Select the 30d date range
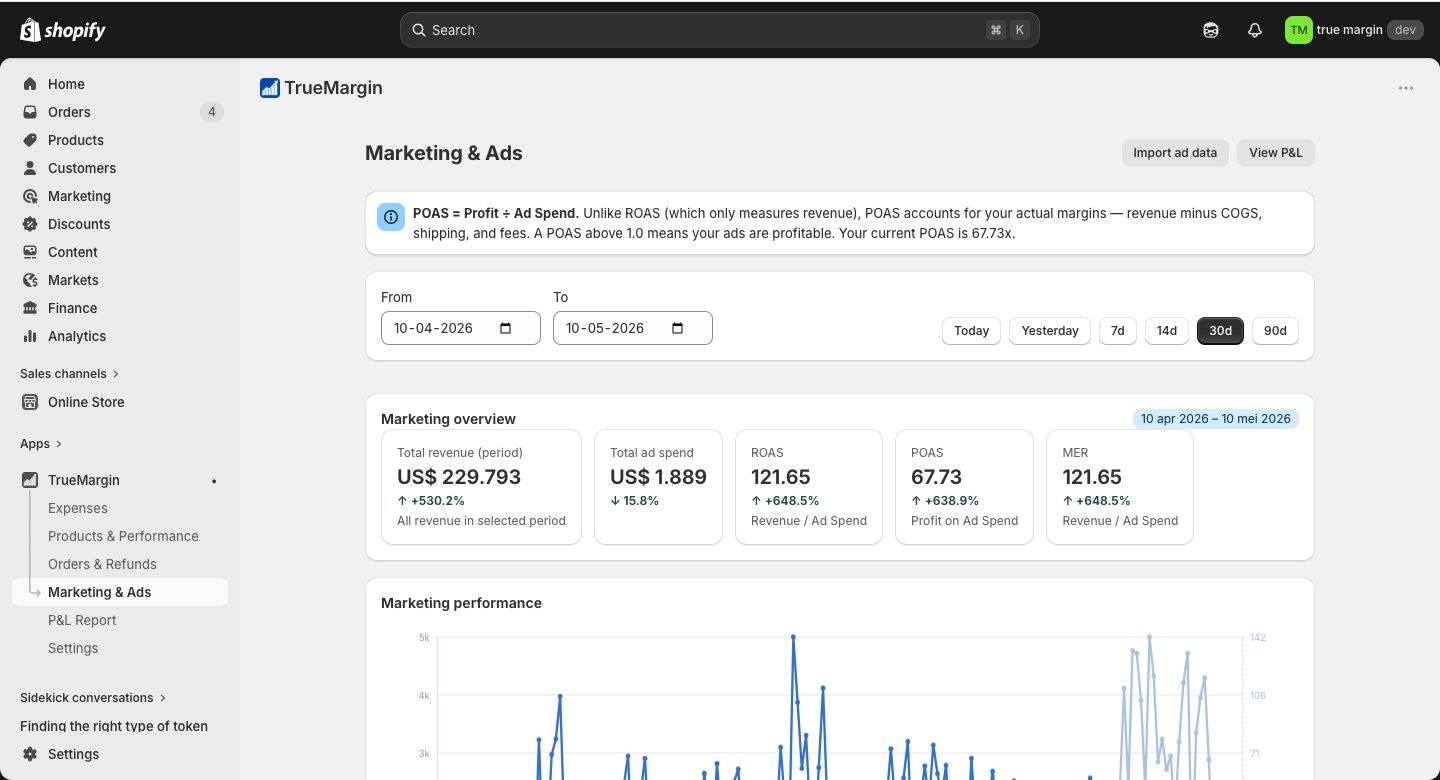 [1220, 330]
